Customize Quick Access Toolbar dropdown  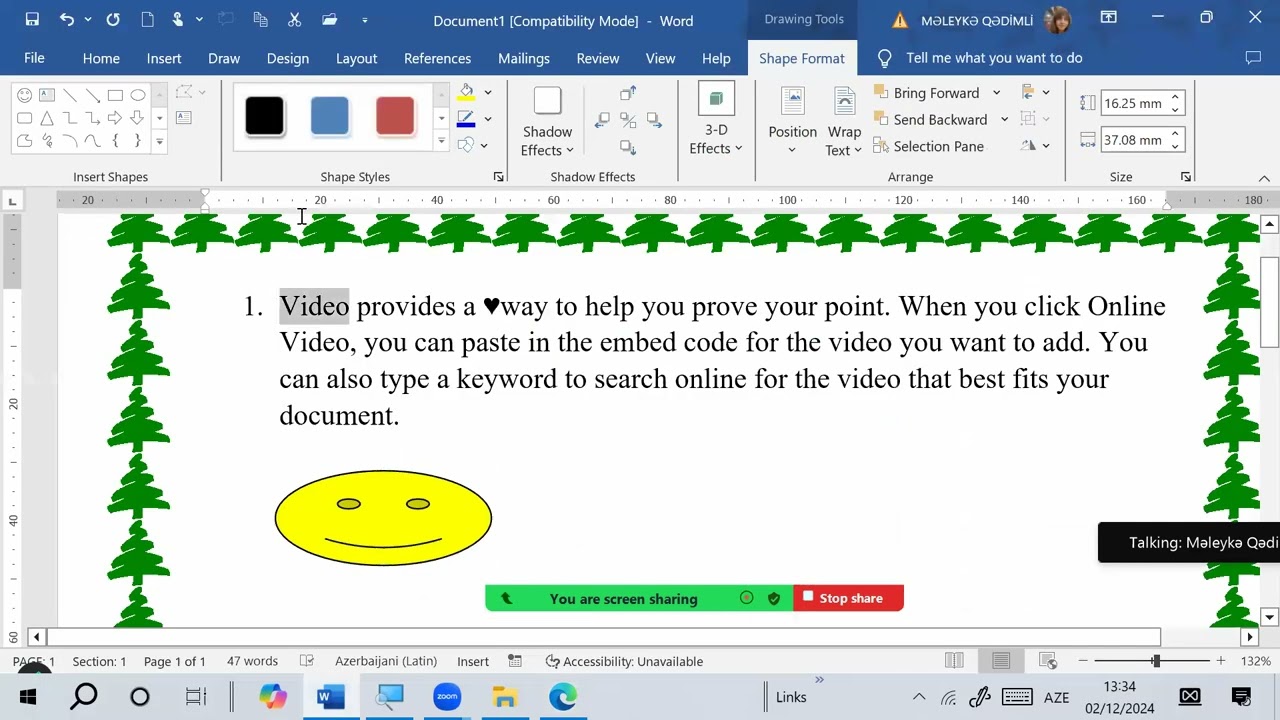click(364, 19)
